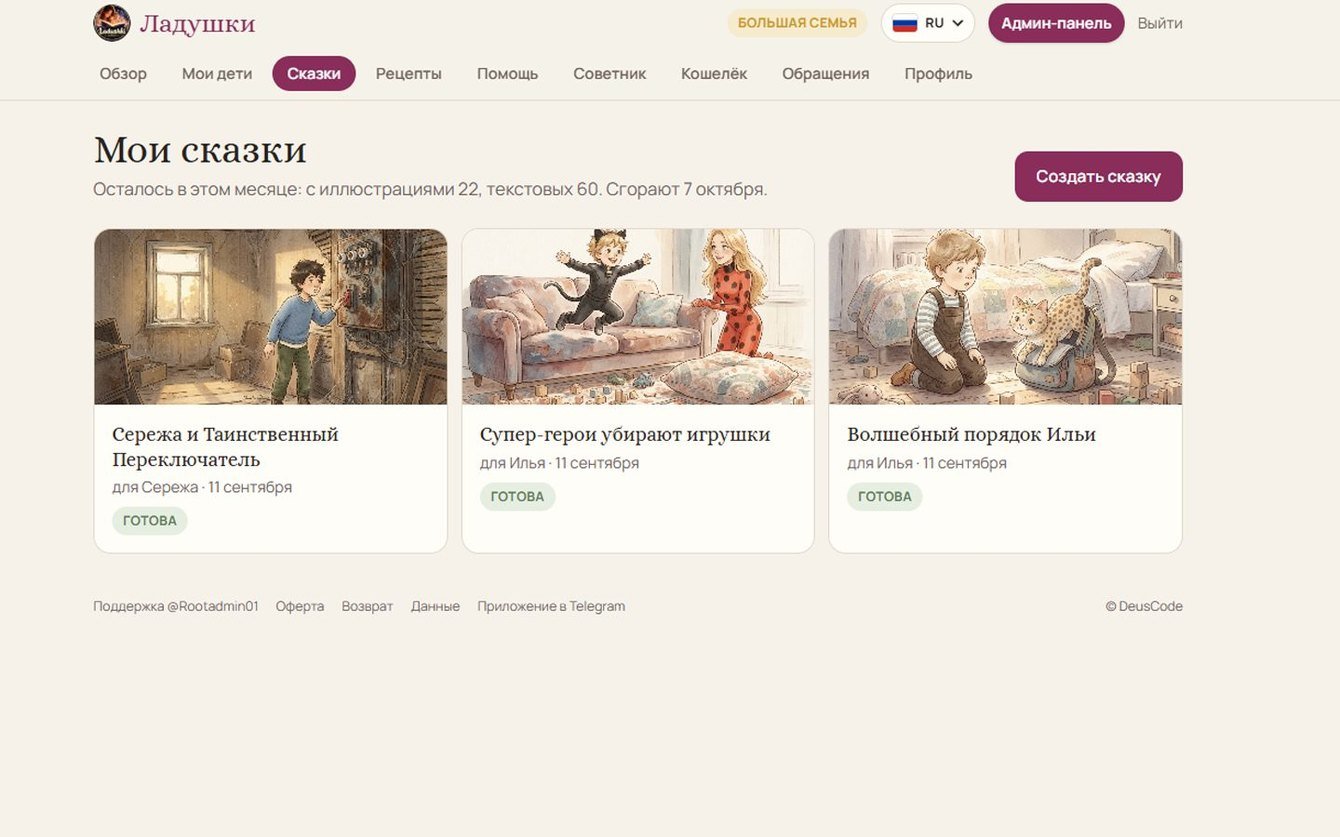
Task: Open the Оферта footer link
Action: pyautogui.click(x=300, y=606)
